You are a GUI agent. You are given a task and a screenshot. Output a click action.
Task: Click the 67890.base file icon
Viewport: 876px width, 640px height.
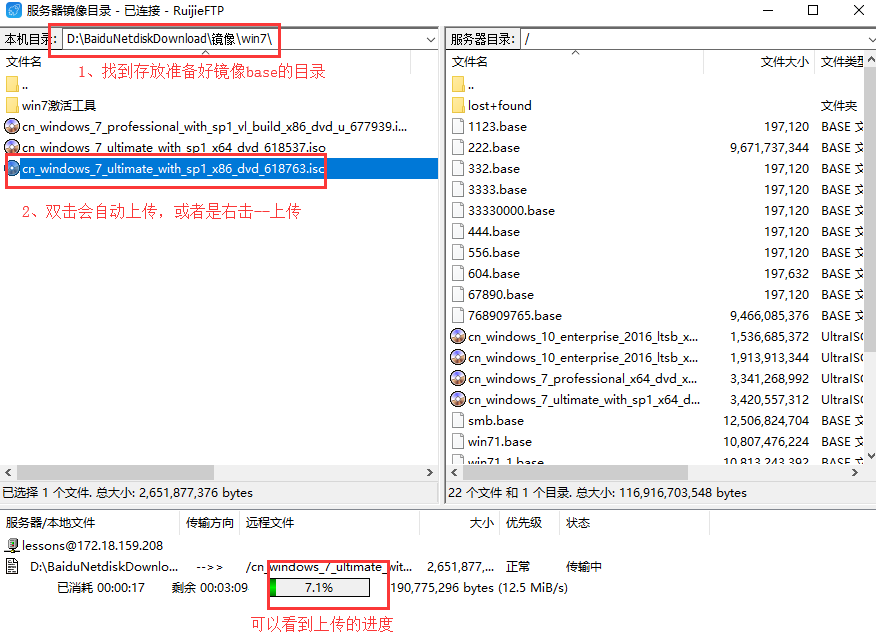coord(458,294)
